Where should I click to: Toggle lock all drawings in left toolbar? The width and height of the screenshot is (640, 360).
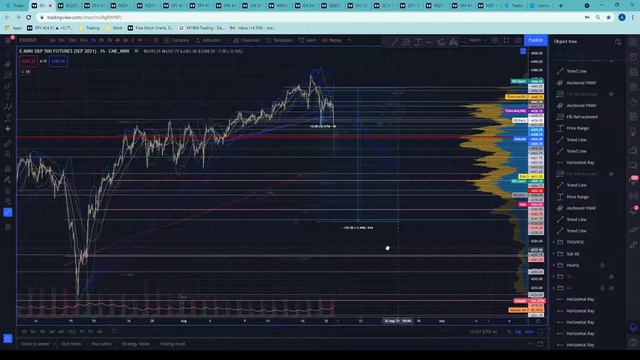point(8,191)
